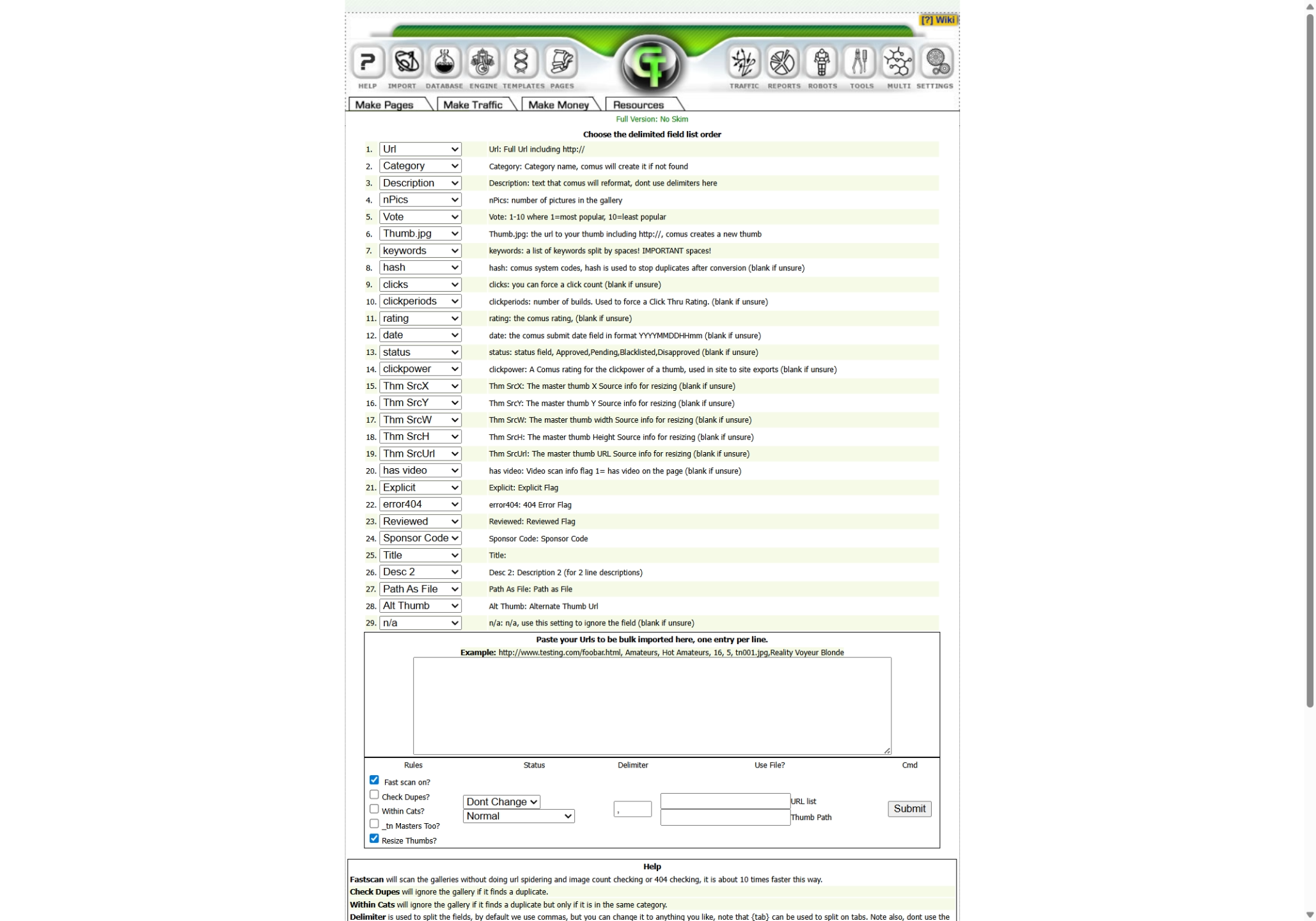
Task: Click inside the delimiter input box
Action: pos(632,808)
